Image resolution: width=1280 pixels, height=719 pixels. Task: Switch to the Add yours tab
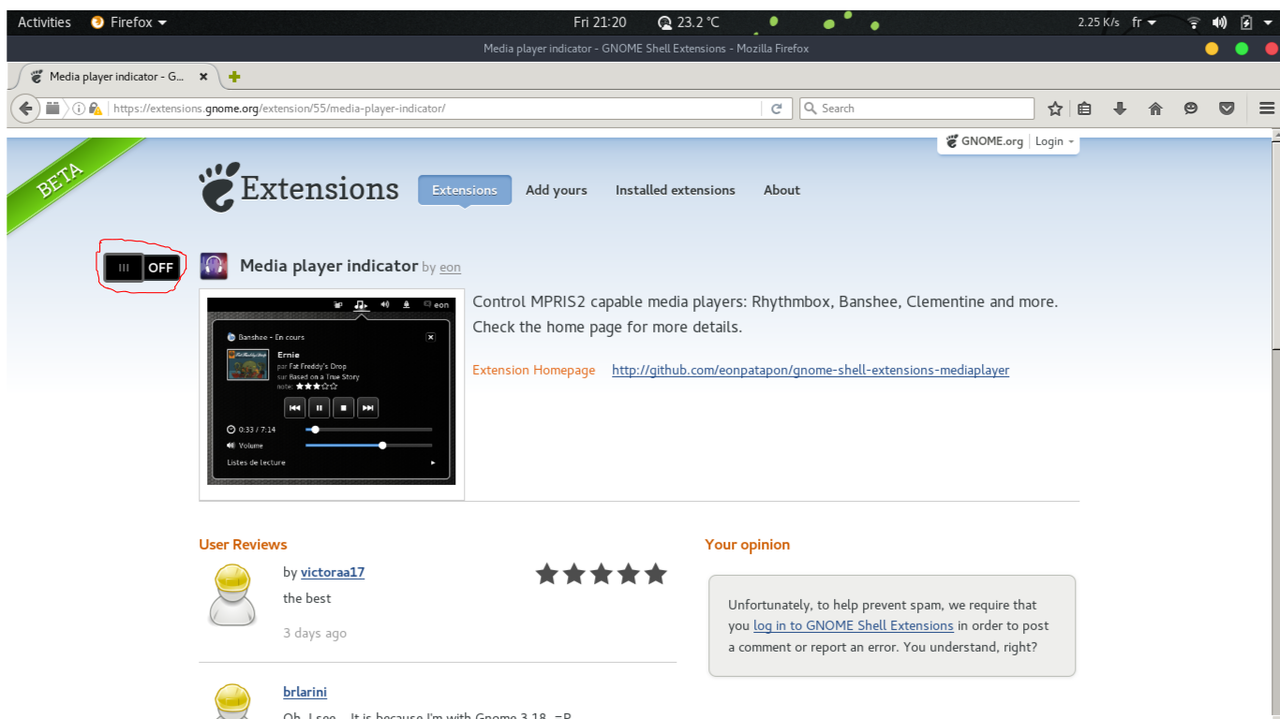[556, 190]
